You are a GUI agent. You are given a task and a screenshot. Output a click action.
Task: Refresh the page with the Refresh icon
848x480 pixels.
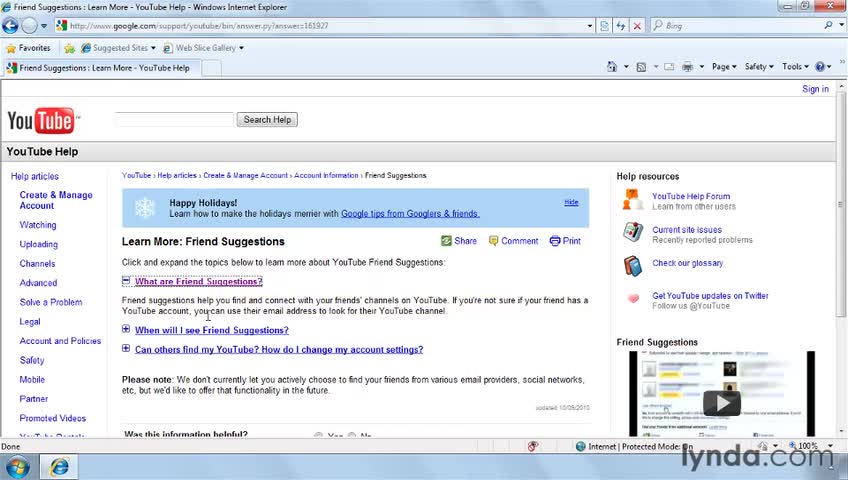pos(621,25)
